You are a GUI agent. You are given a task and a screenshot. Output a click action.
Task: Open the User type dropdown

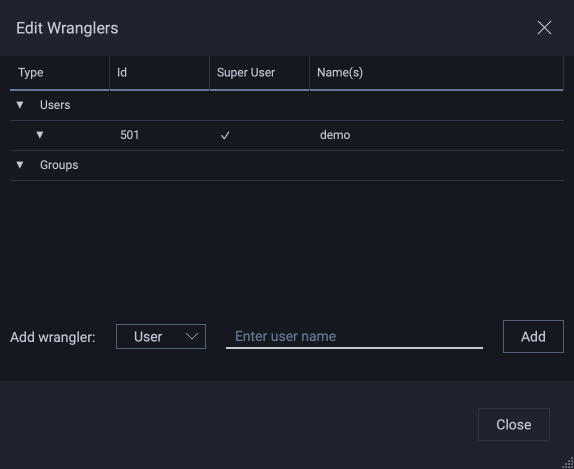(x=161, y=336)
